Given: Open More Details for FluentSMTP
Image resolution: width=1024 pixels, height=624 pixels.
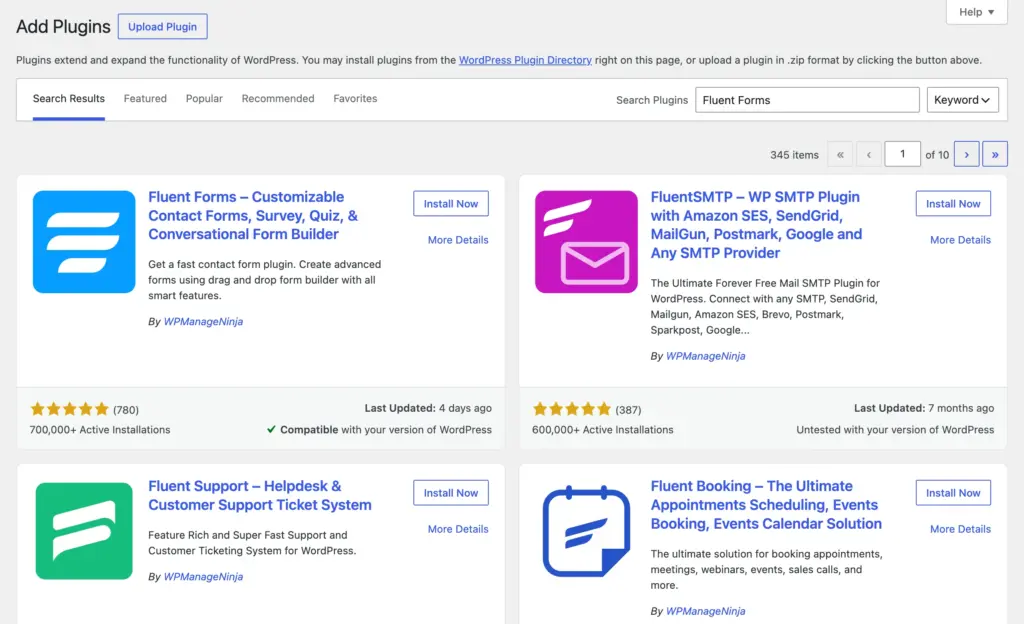Looking at the screenshot, I should 960,240.
